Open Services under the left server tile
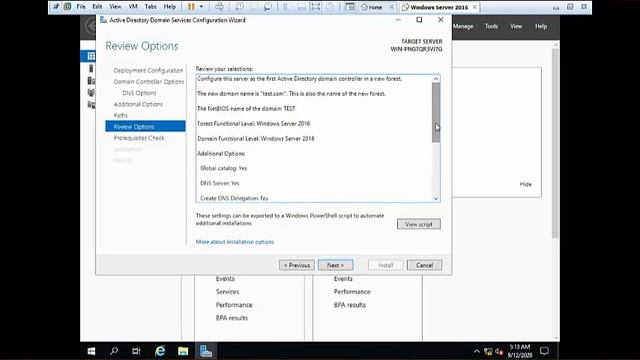 point(227,292)
